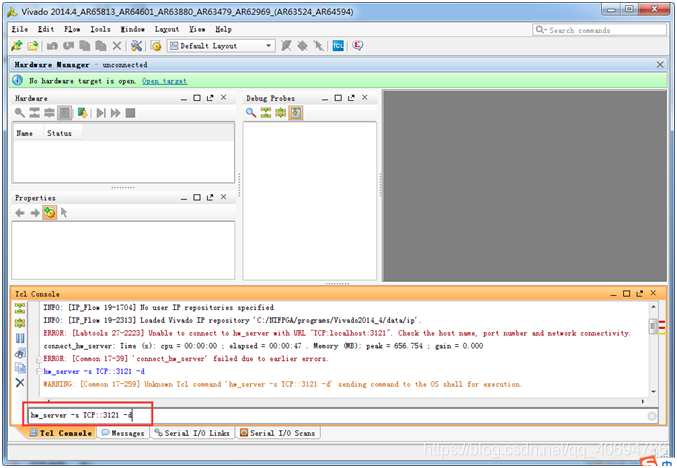677x468 pixels.
Task: Click the pointer icon in Properties toolbar
Action: (x=64, y=213)
